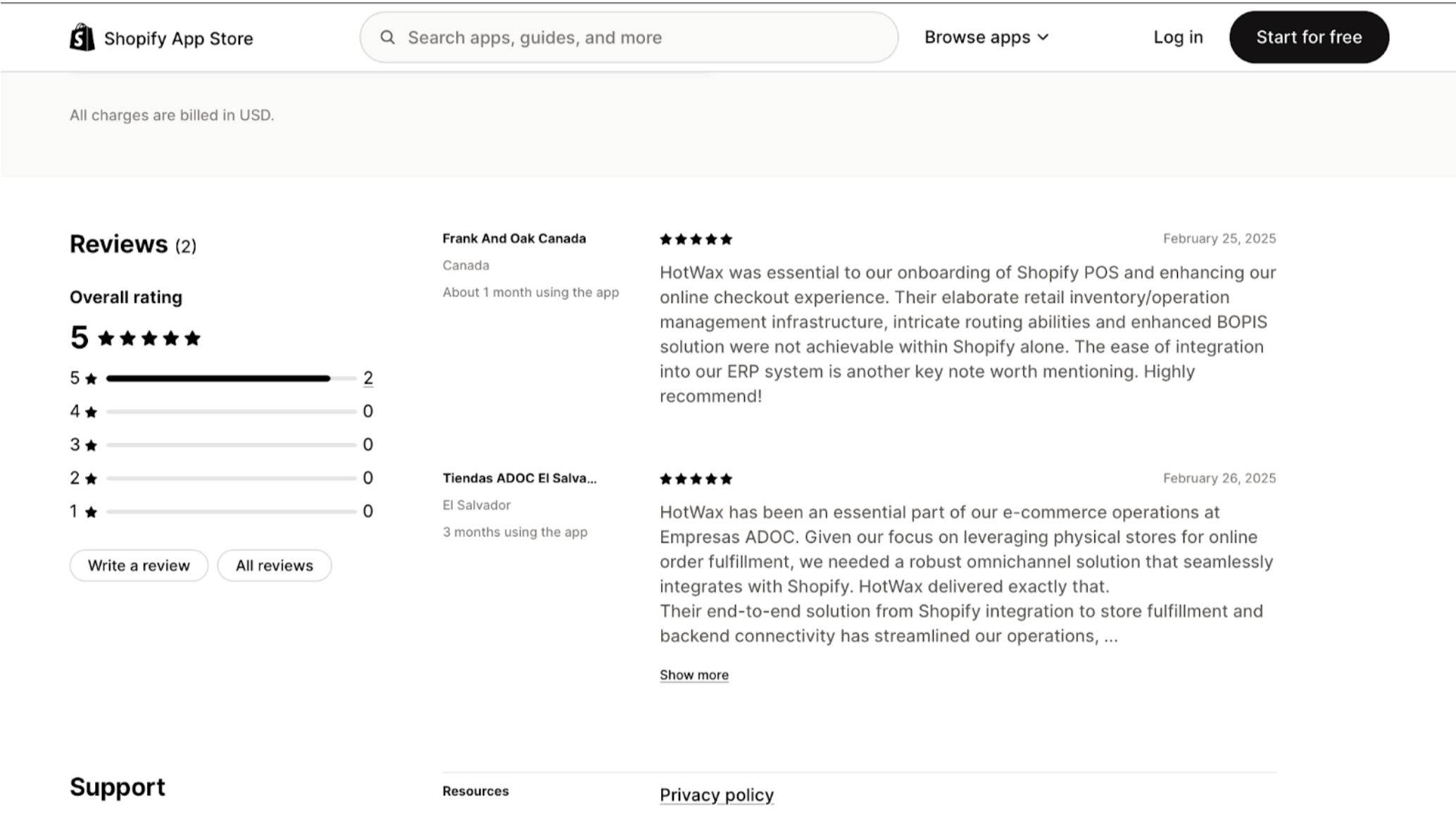Click the overall rating stars
This screenshot has width=1456, height=825.
click(149, 339)
